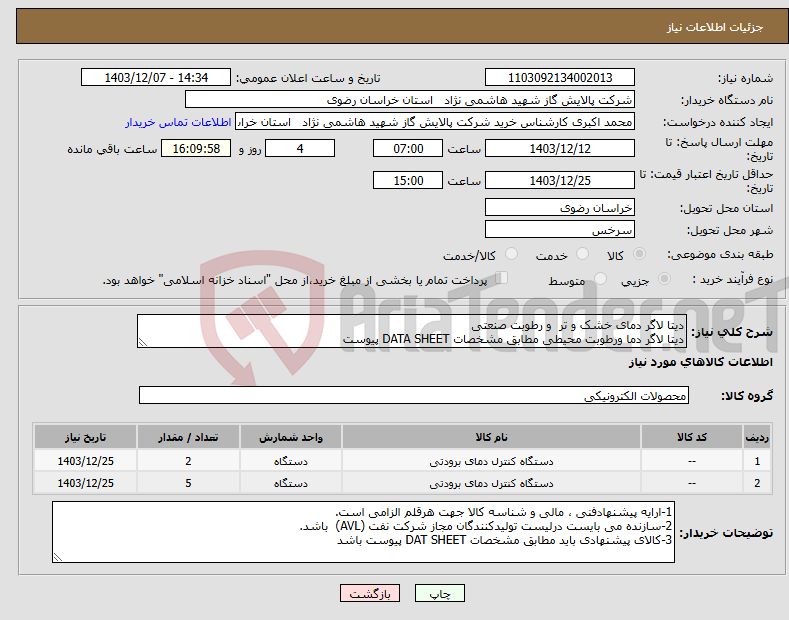Image resolution: width=789 pixels, height=620 pixels.
Task: Click the resize handle of buyer notes box
Action: click(x=58, y=557)
